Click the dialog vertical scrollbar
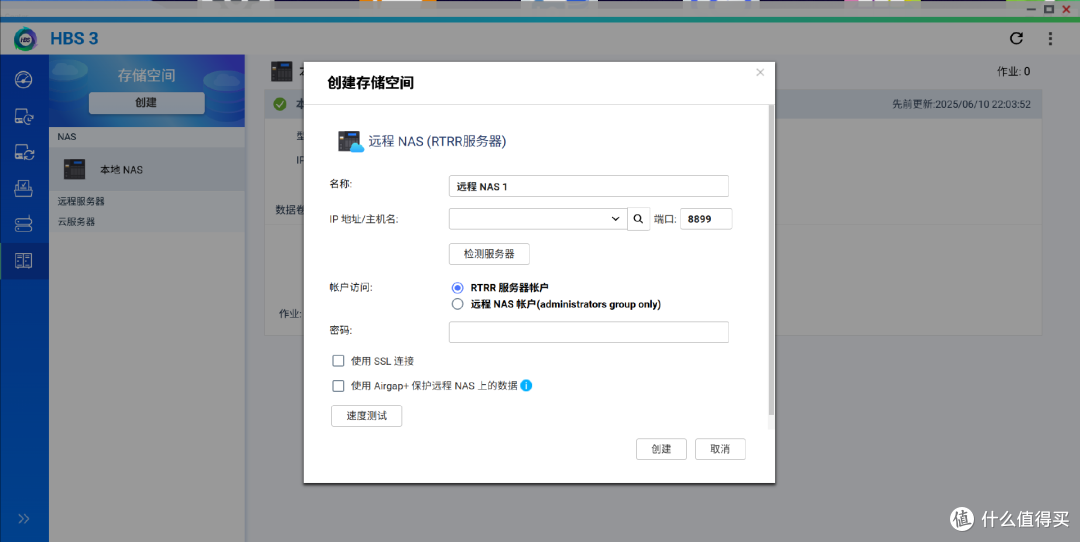Screen dimensions: 1080x542 pos(771,260)
